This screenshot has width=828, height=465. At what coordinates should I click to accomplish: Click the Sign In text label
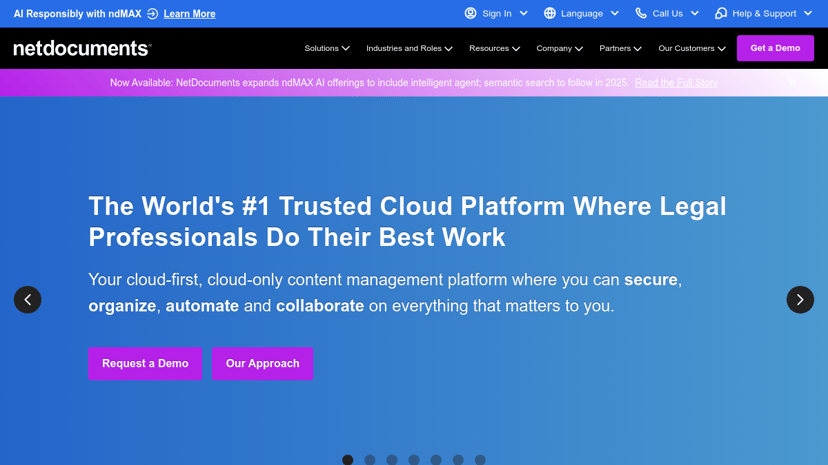[x=496, y=14]
